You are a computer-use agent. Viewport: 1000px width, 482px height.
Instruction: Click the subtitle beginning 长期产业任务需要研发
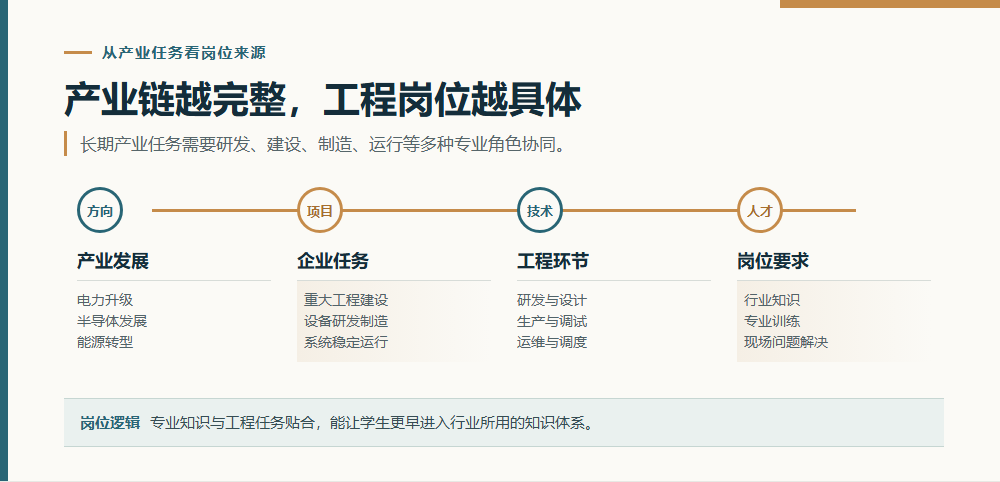tap(323, 144)
